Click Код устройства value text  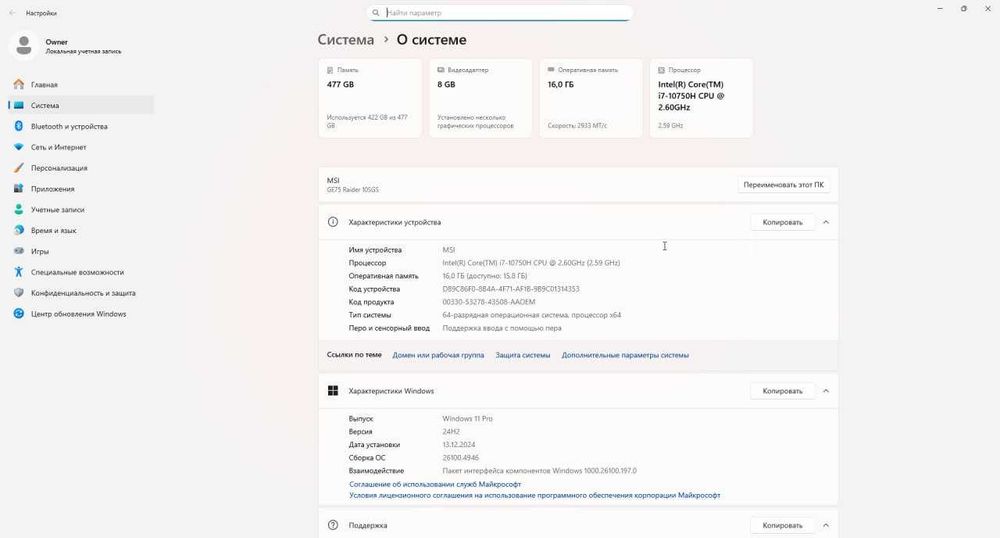pyautogui.click(x=511, y=289)
